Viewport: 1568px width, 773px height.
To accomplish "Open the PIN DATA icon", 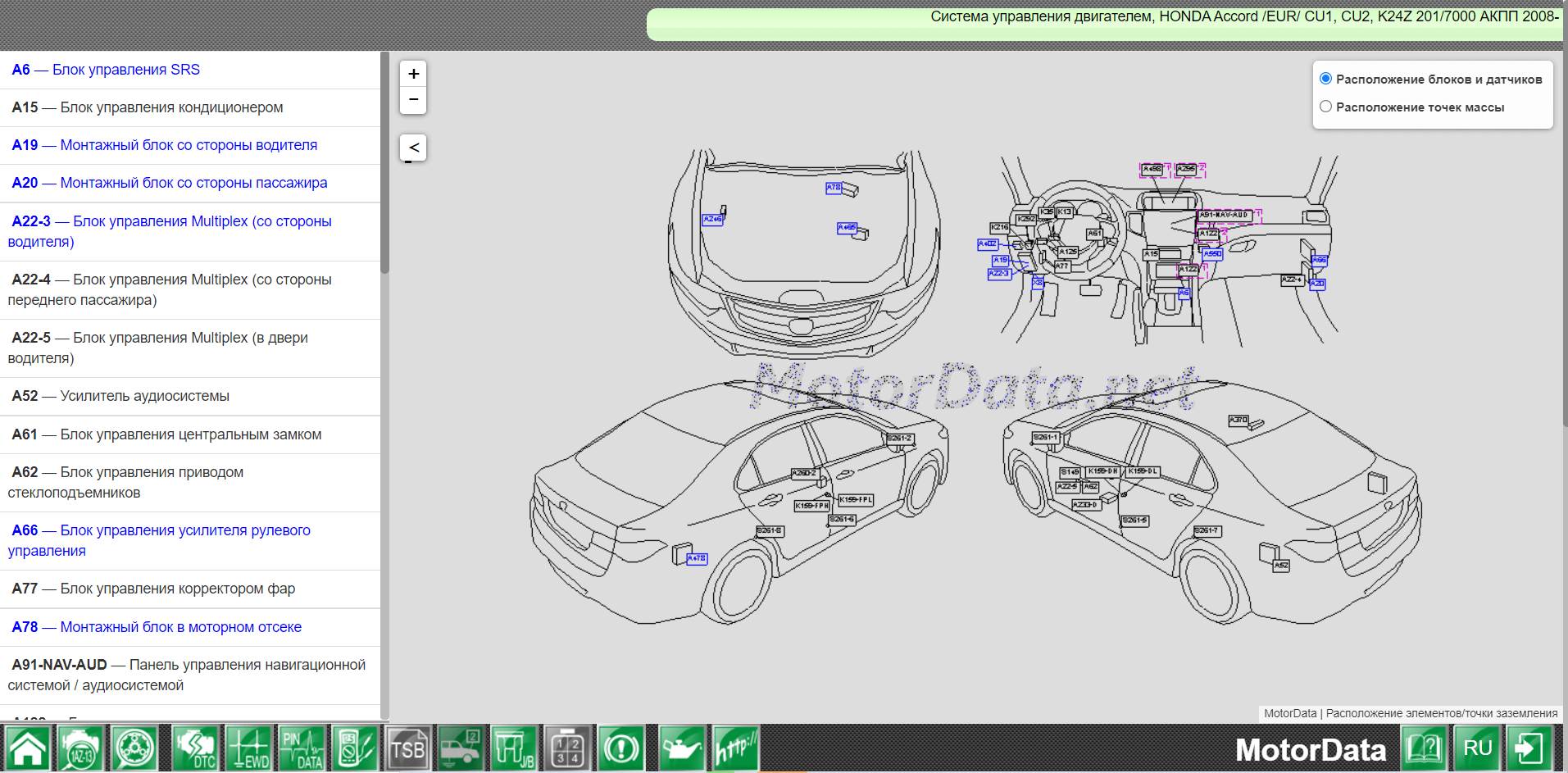I will click(302, 748).
